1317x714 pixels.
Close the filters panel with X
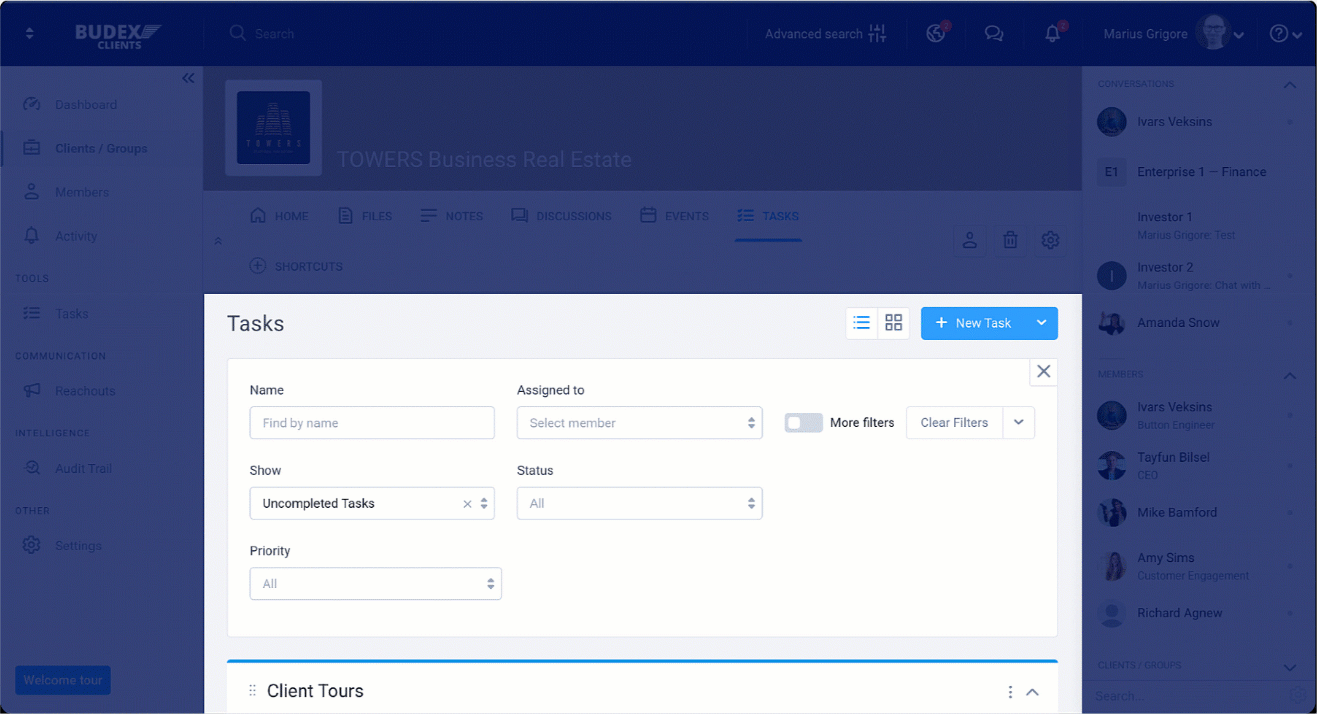pyautogui.click(x=1044, y=371)
